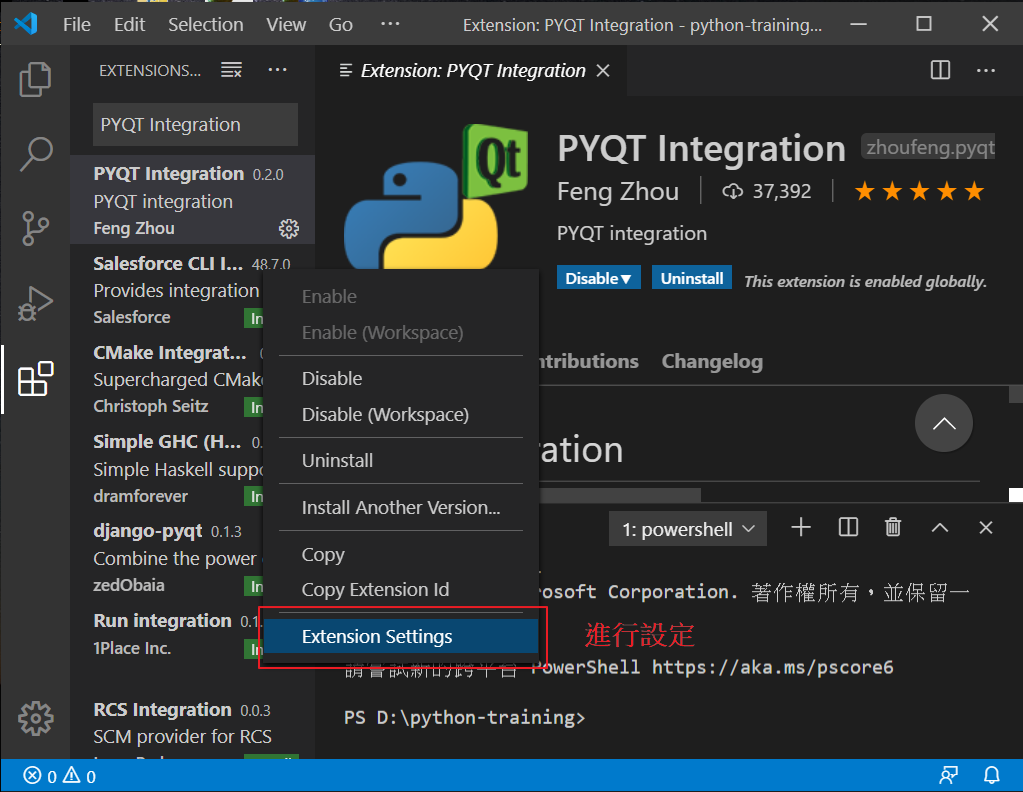Viewport: 1023px width, 792px height.
Task: Switch to the Changelog tab
Action: (x=712, y=361)
